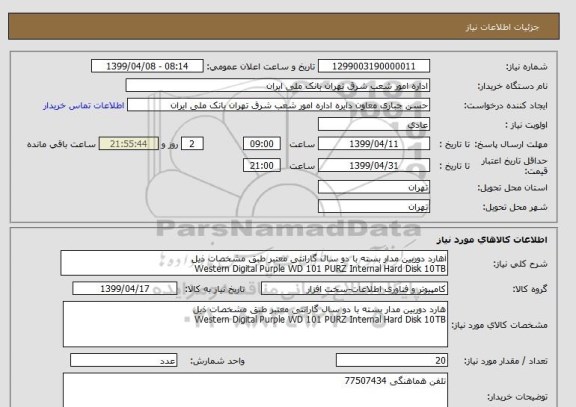Click the response deadline hour 09:00 field

pos(262,144)
